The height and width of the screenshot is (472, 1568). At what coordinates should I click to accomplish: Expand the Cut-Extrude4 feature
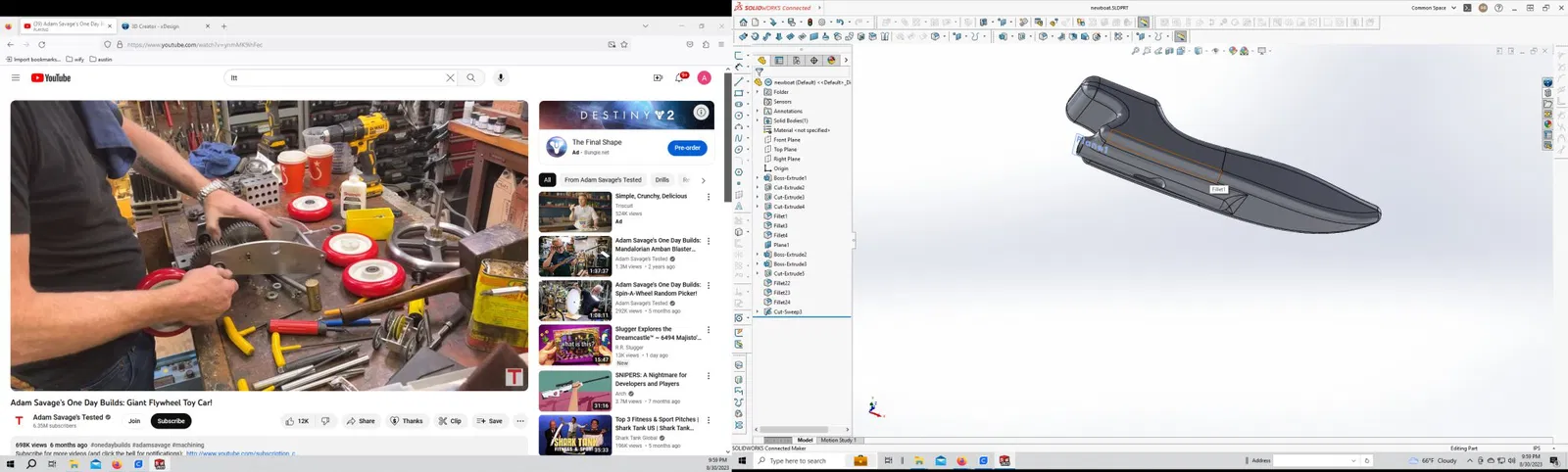(x=758, y=207)
